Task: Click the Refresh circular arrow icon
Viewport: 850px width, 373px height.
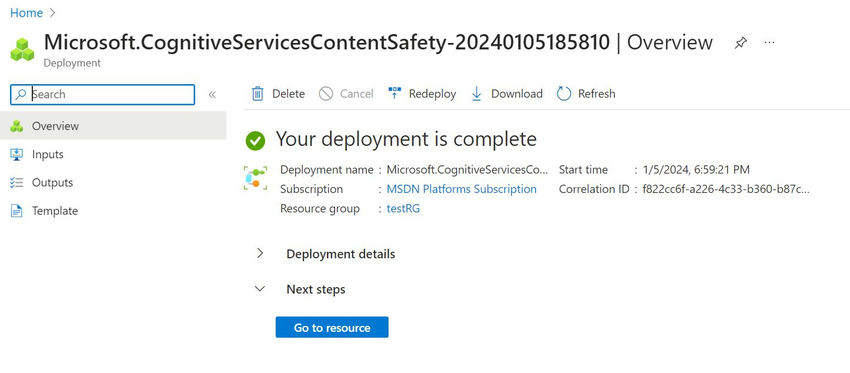Action: point(564,94)
